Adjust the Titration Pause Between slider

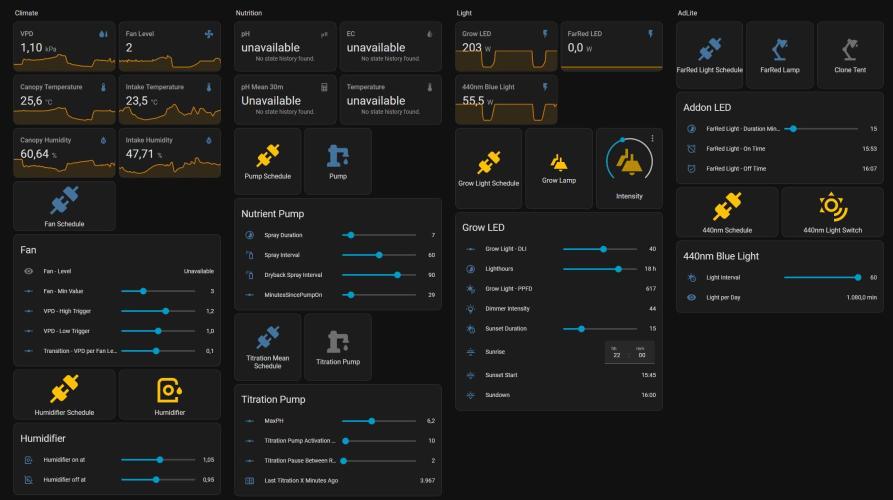pos(379,461)
